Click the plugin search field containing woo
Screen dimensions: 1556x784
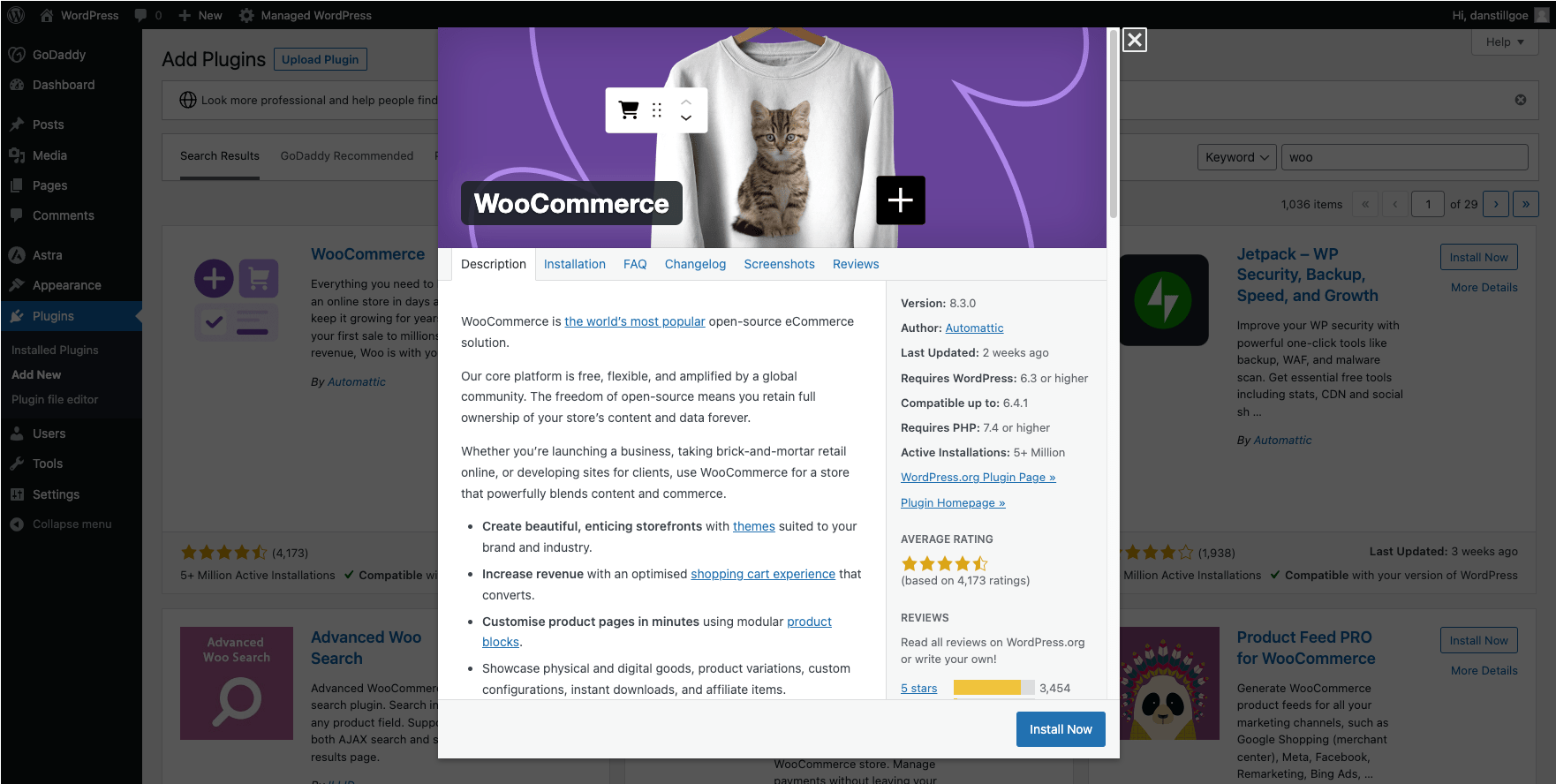[1404, 157]
